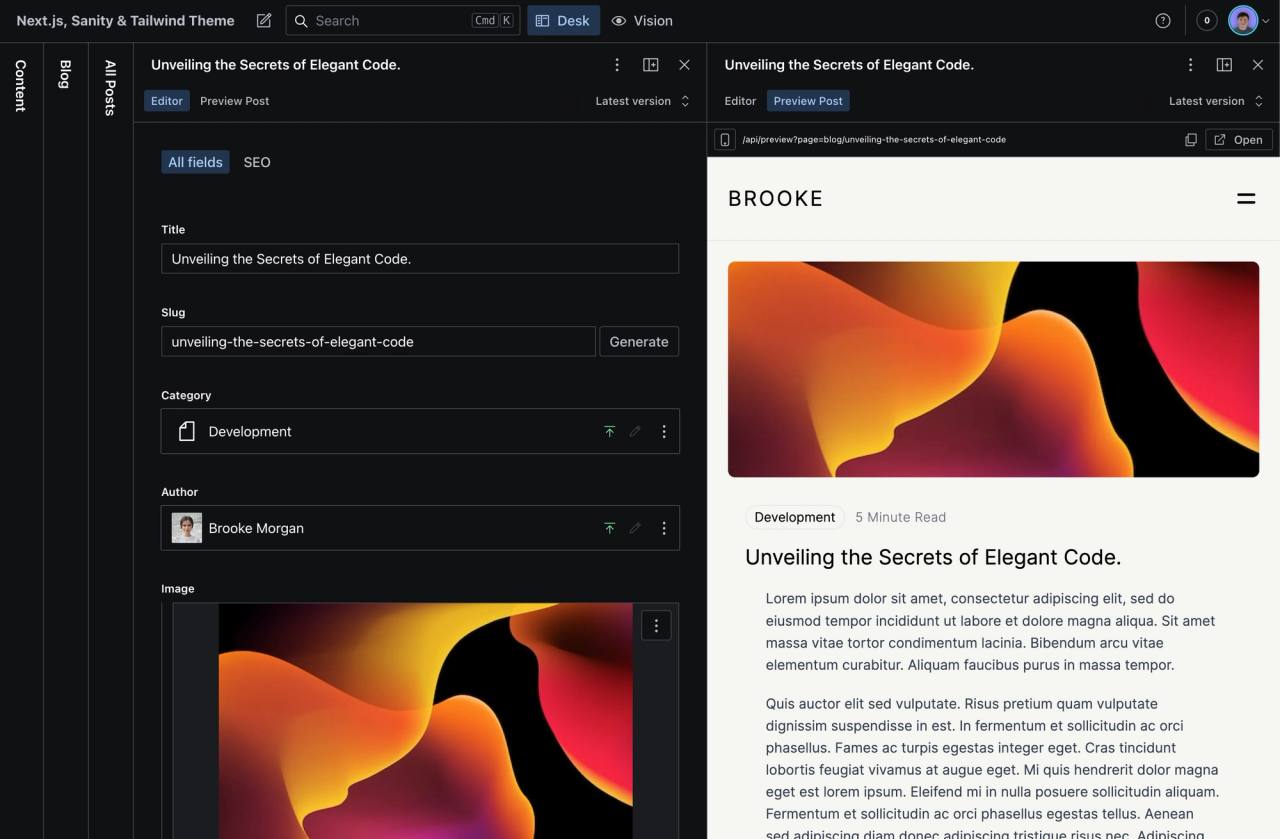Switch preview pane to Editor mode

point(740,100)
